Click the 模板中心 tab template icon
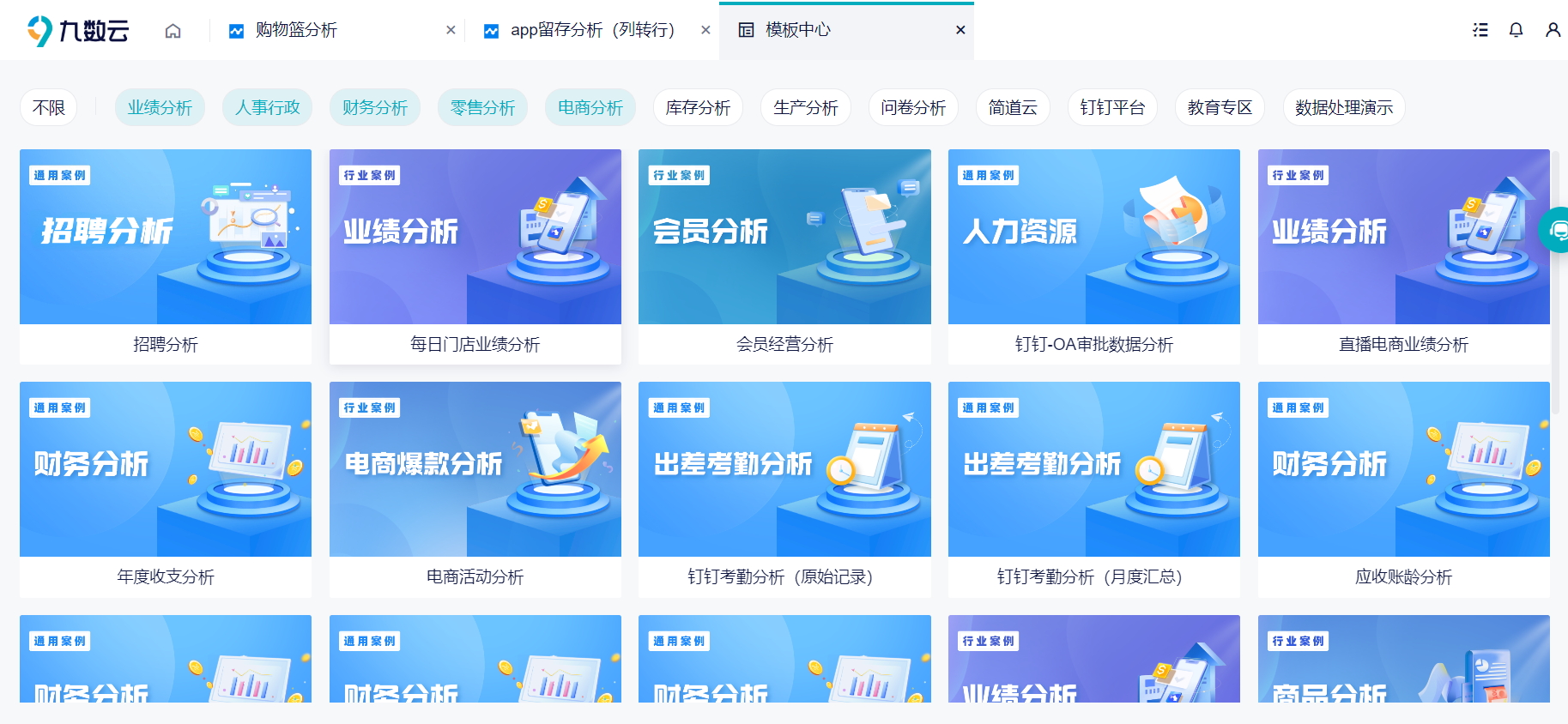The width and height of the screenshot is (1568, 724). point(746,30)
